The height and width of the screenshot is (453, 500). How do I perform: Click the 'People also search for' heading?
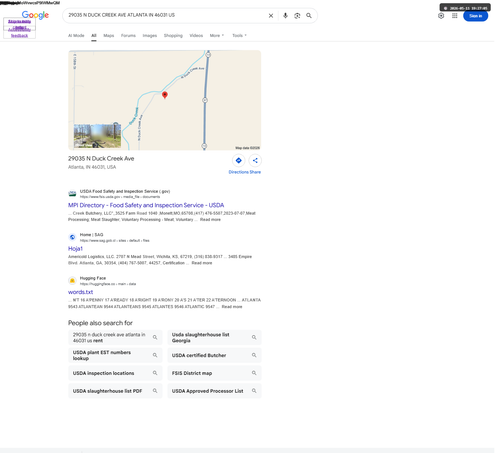coord(100,323)
